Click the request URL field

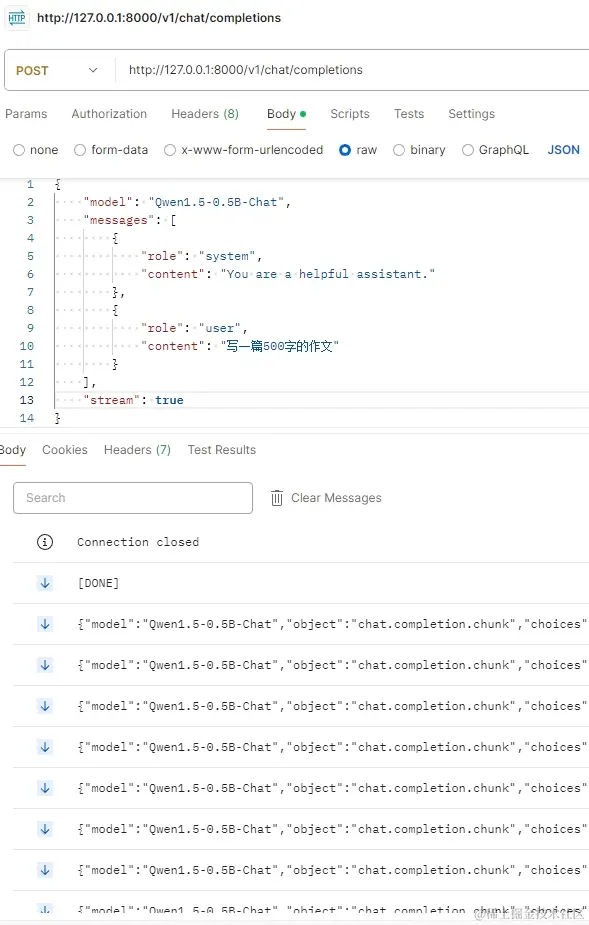coord(300,71)
